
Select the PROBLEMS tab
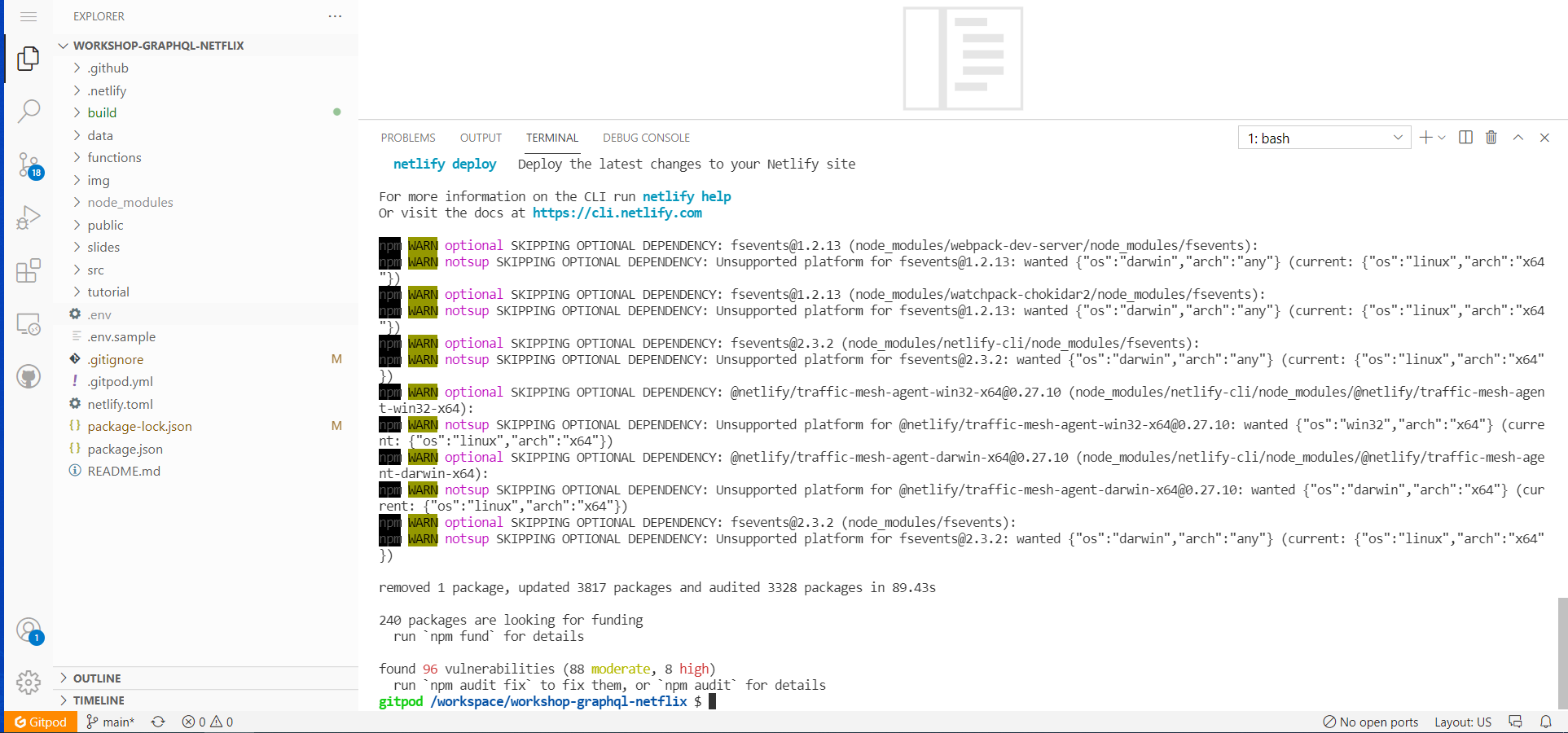[407, 137]
